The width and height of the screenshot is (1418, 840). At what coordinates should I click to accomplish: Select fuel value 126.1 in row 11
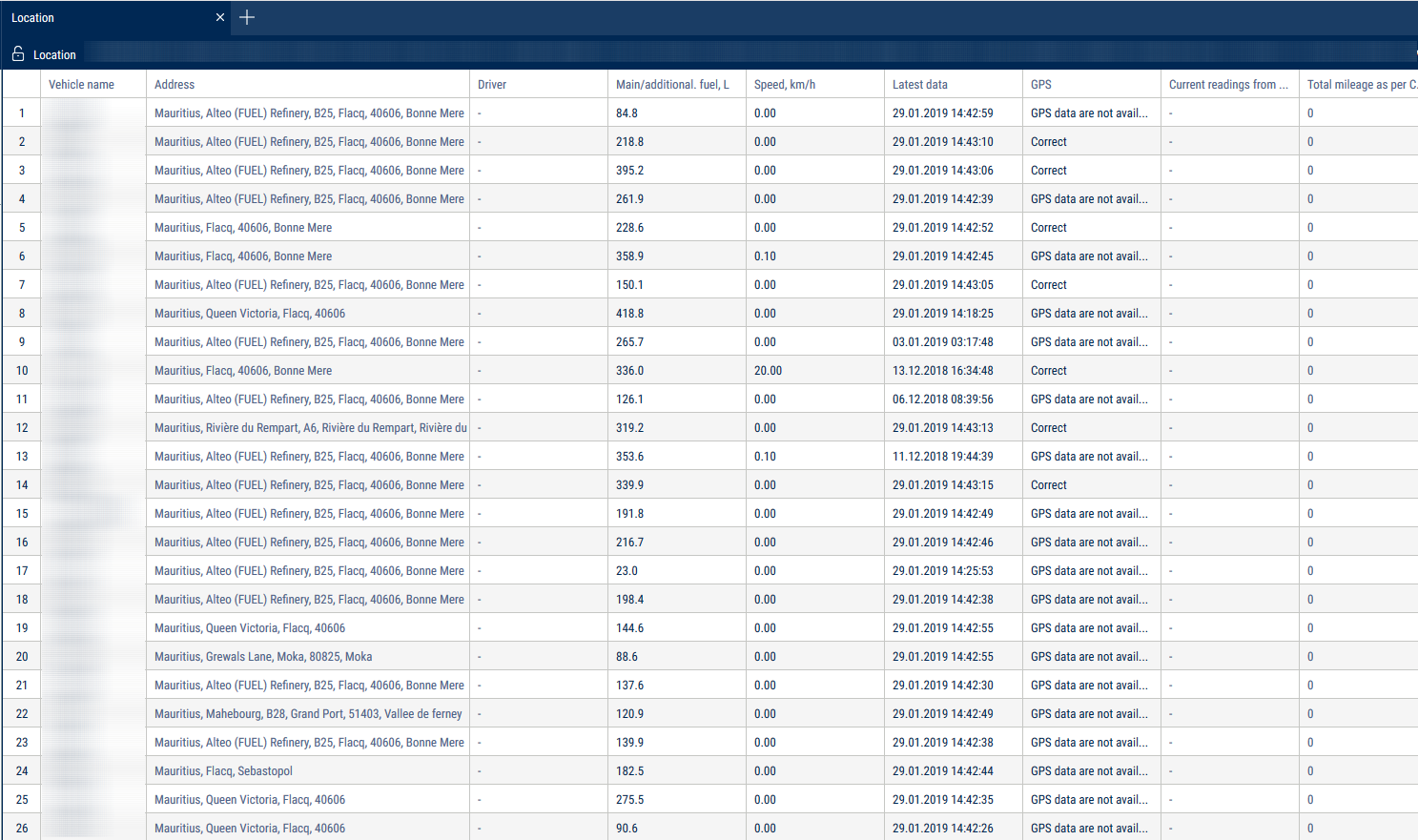click(x=629, y=400)
